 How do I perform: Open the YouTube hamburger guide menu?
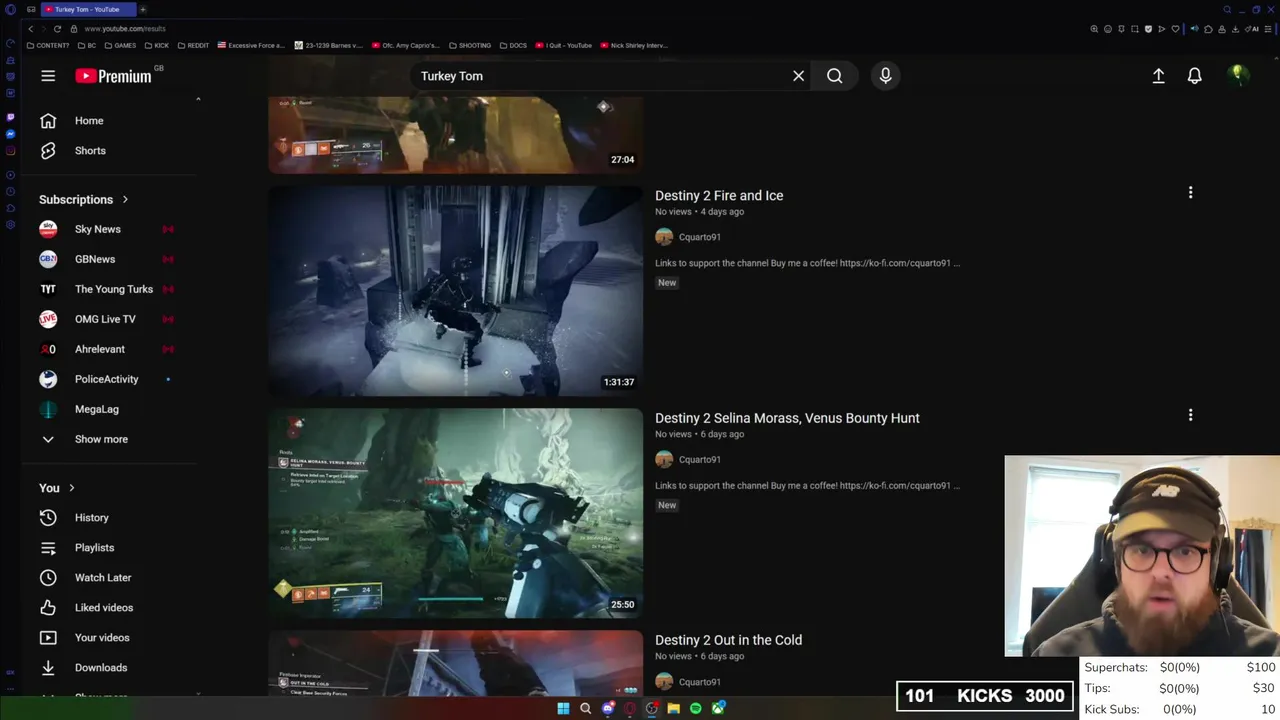pyautogui.click(x=48, y=76)
